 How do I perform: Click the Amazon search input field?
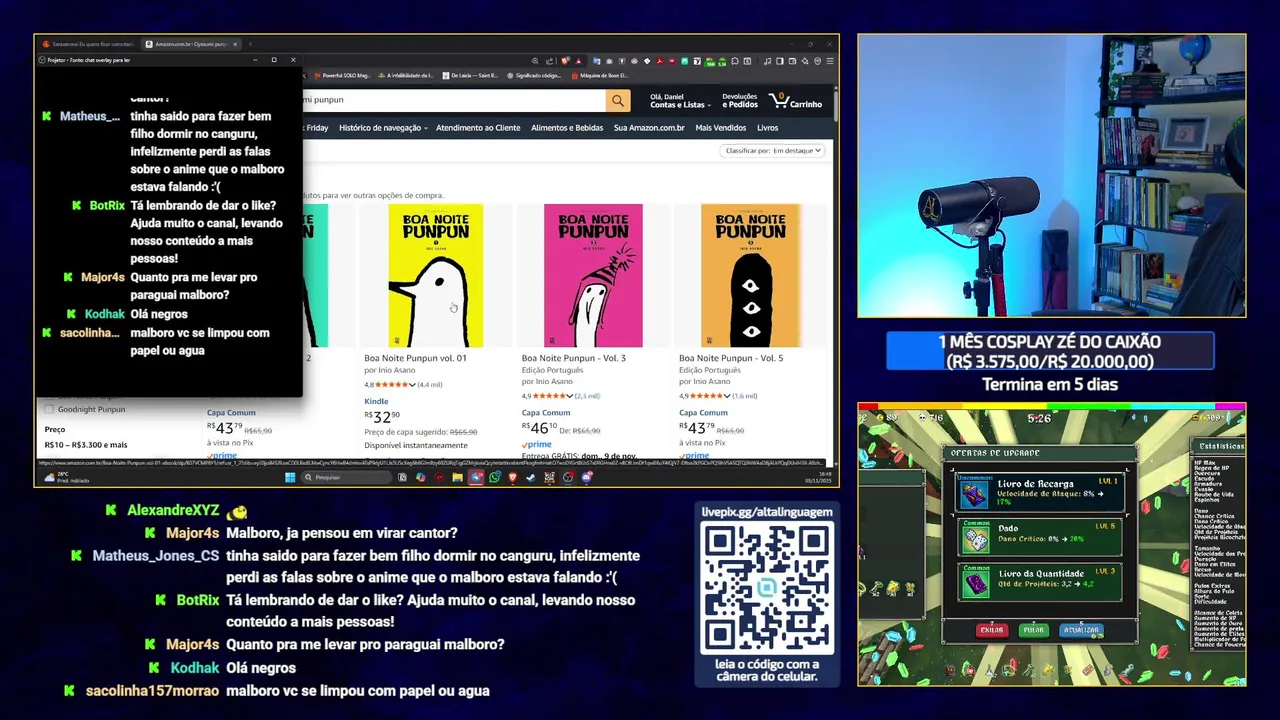click(453, 100)
